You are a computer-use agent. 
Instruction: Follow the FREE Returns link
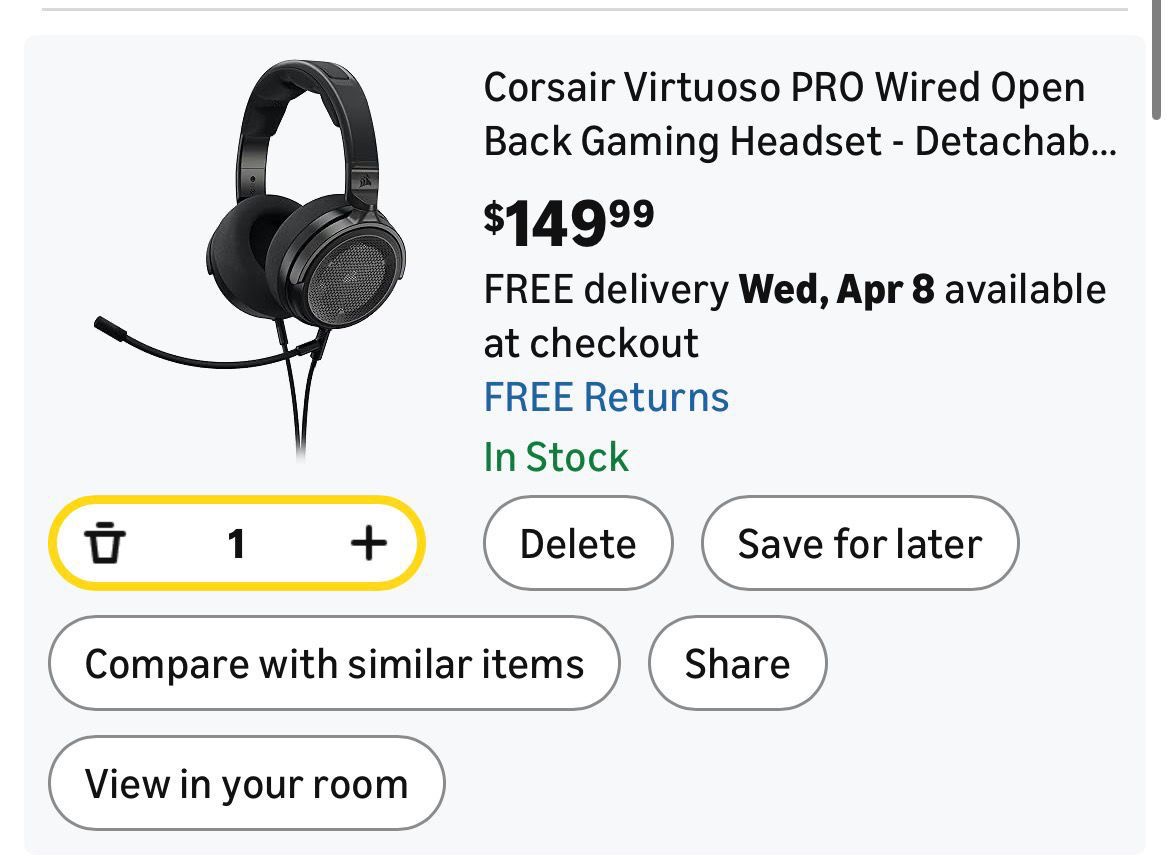tap(606, 397)
